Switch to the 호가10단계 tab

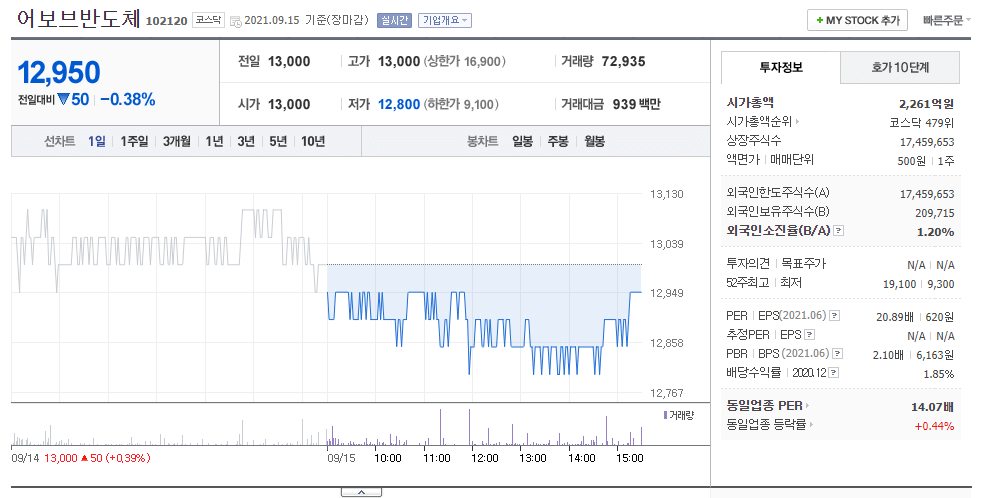[900, 67]
